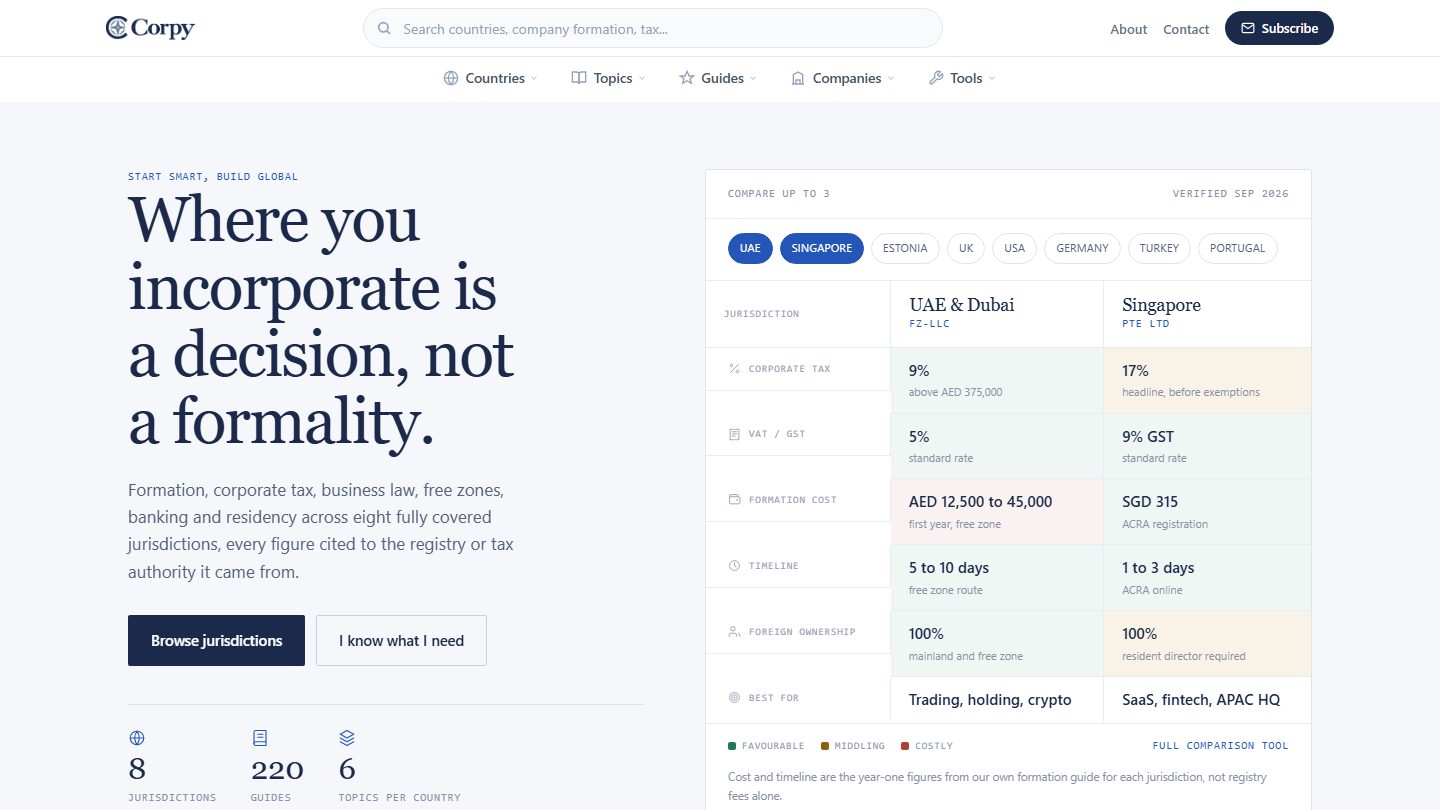Image resolution: width=1440 pixels, height=810 pixels.
Task: Click the layers icon above 6 Topics
Action: tap(347, 738)
